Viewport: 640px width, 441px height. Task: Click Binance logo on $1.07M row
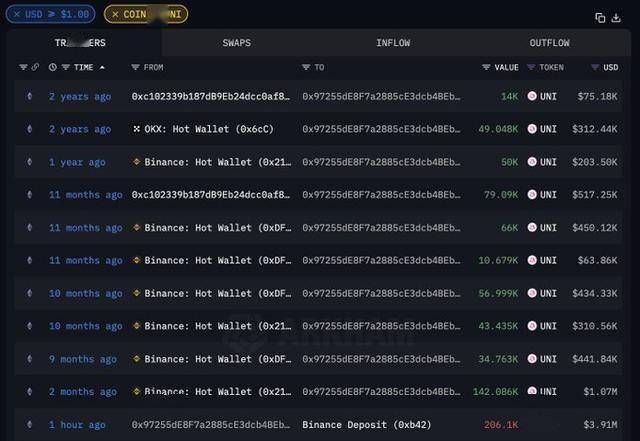[136, 392]
